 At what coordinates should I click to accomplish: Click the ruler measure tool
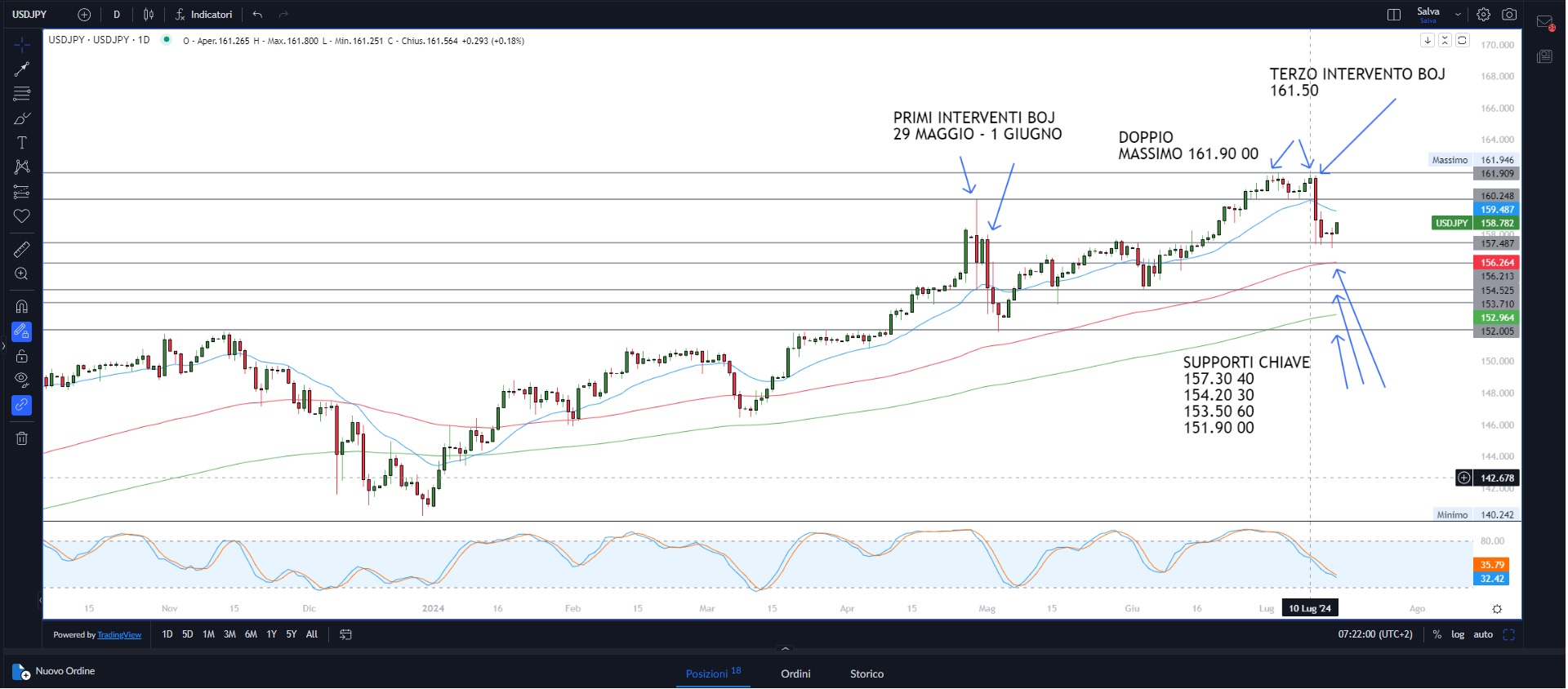tap(22, 249)
